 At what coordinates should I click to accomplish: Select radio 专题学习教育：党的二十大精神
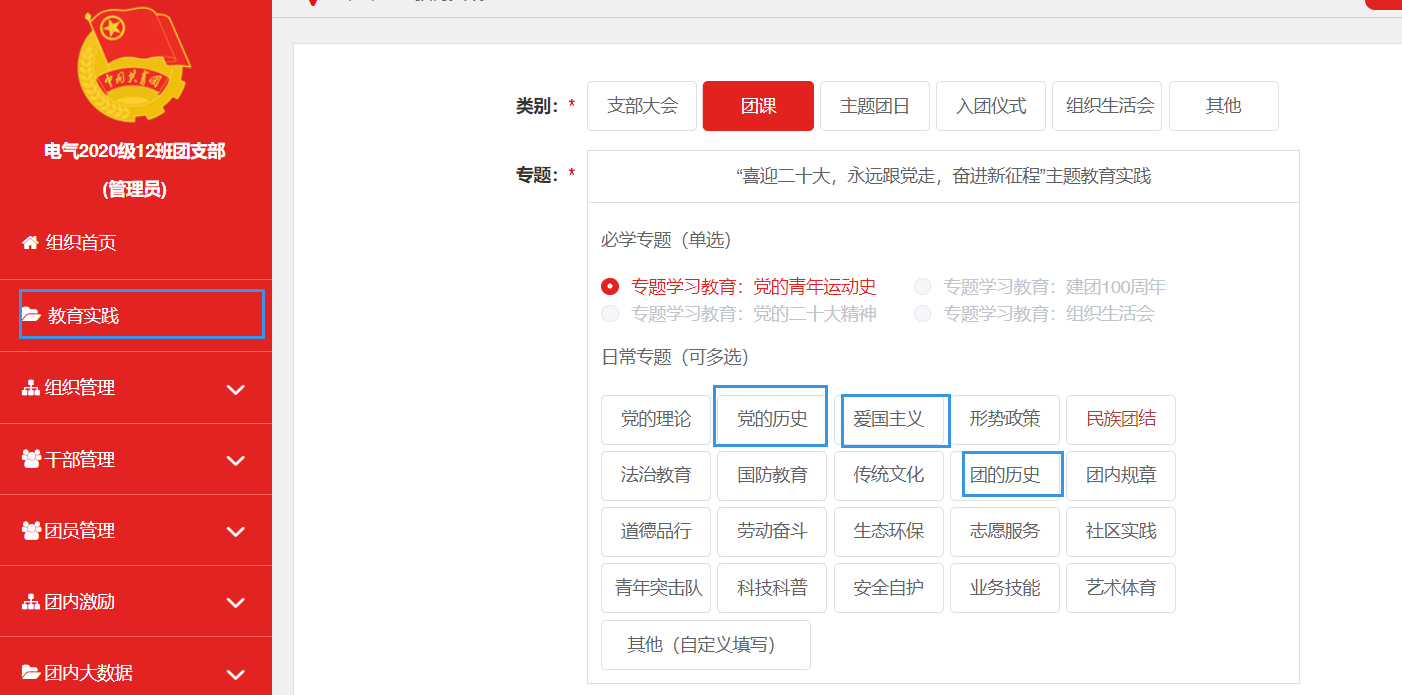tap(610, 314)
